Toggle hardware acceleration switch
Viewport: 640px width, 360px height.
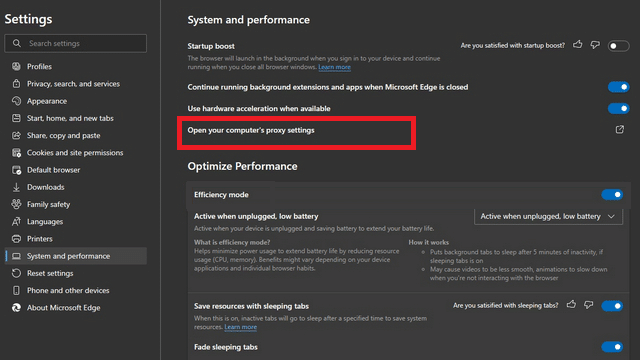[618, 109]
